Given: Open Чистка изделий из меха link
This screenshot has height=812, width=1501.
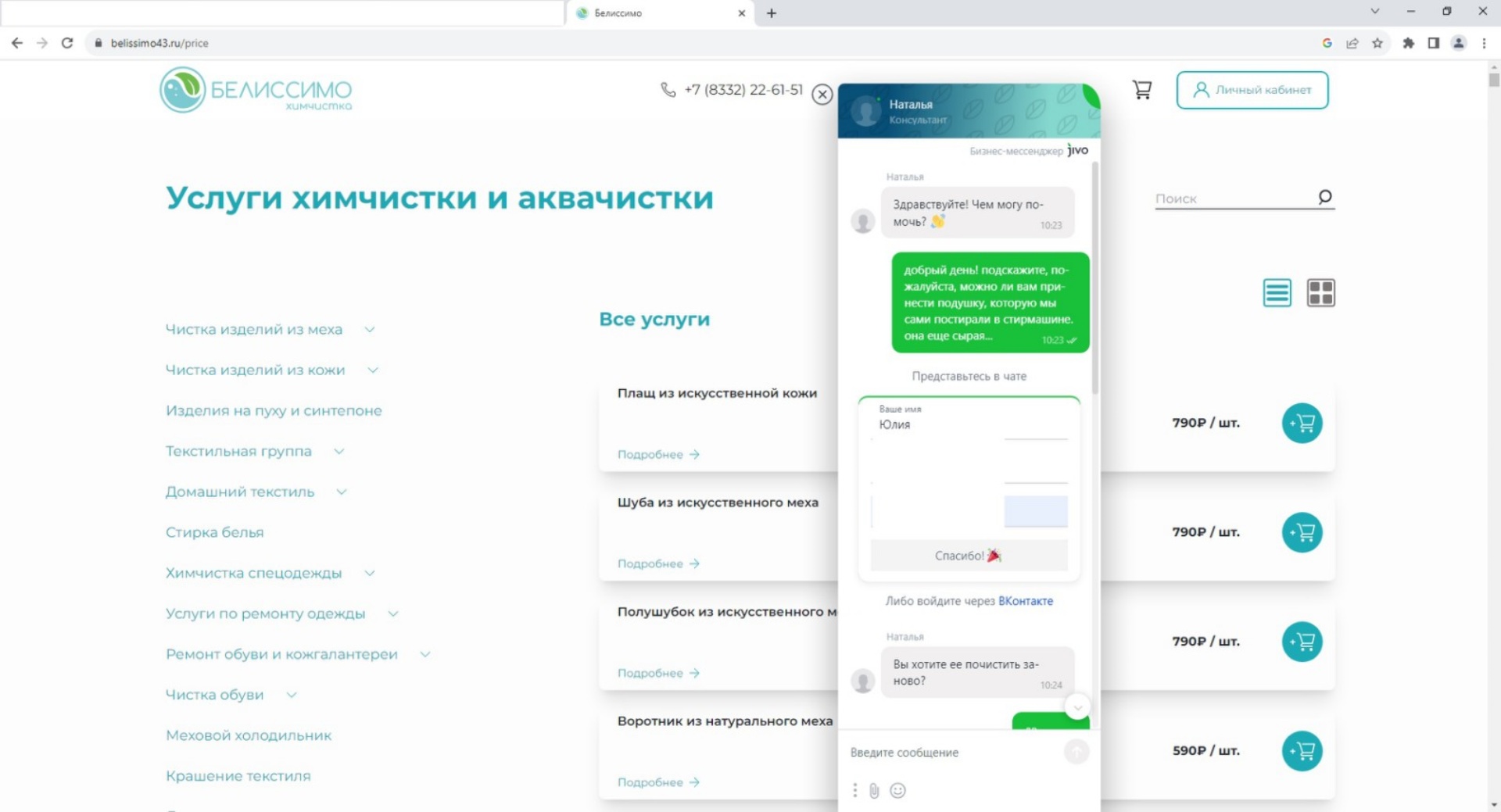Looking at the screenshot, I should [254, 330].
